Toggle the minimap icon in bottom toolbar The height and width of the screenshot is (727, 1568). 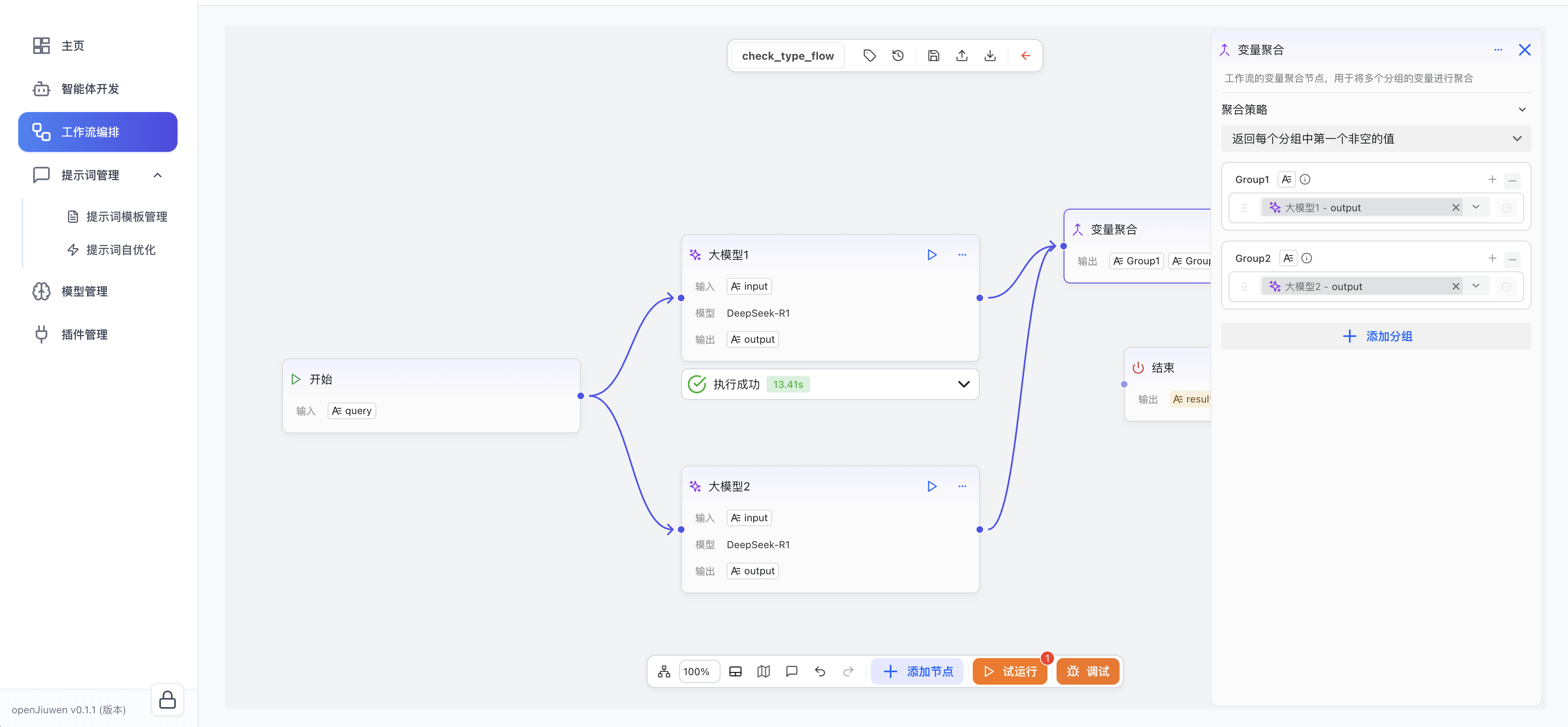point(763,671)
